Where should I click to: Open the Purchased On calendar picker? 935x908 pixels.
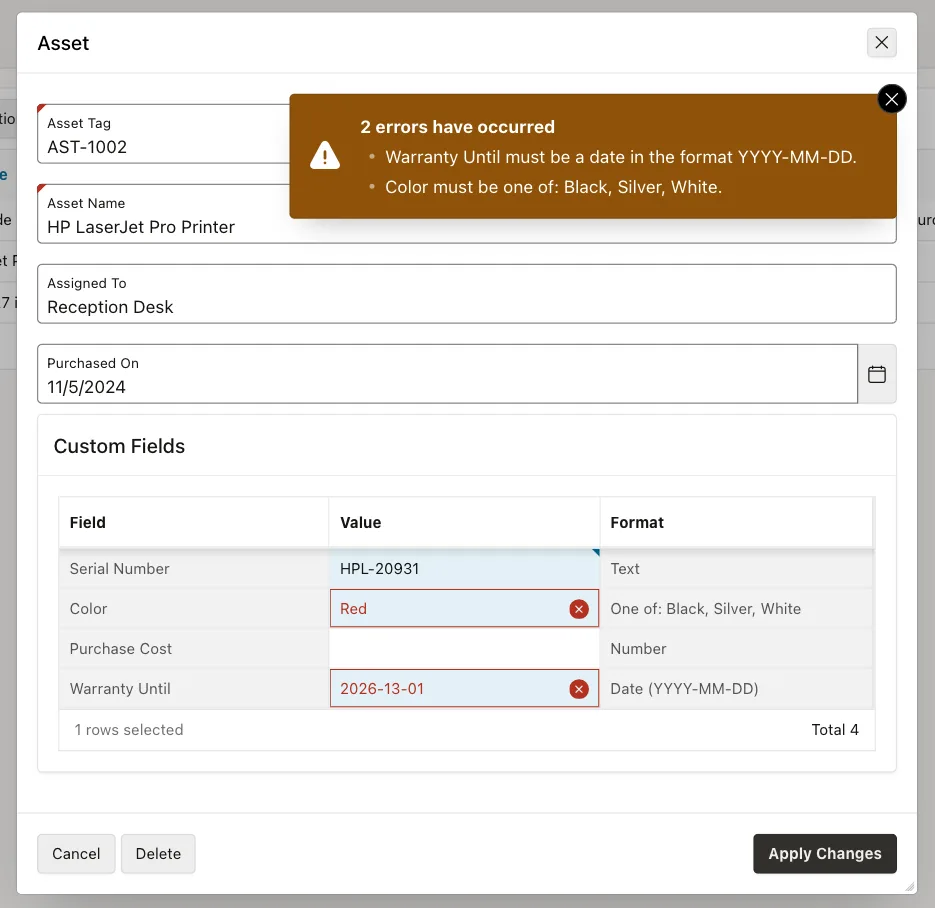pyautogui.click(x=877, y=374)
